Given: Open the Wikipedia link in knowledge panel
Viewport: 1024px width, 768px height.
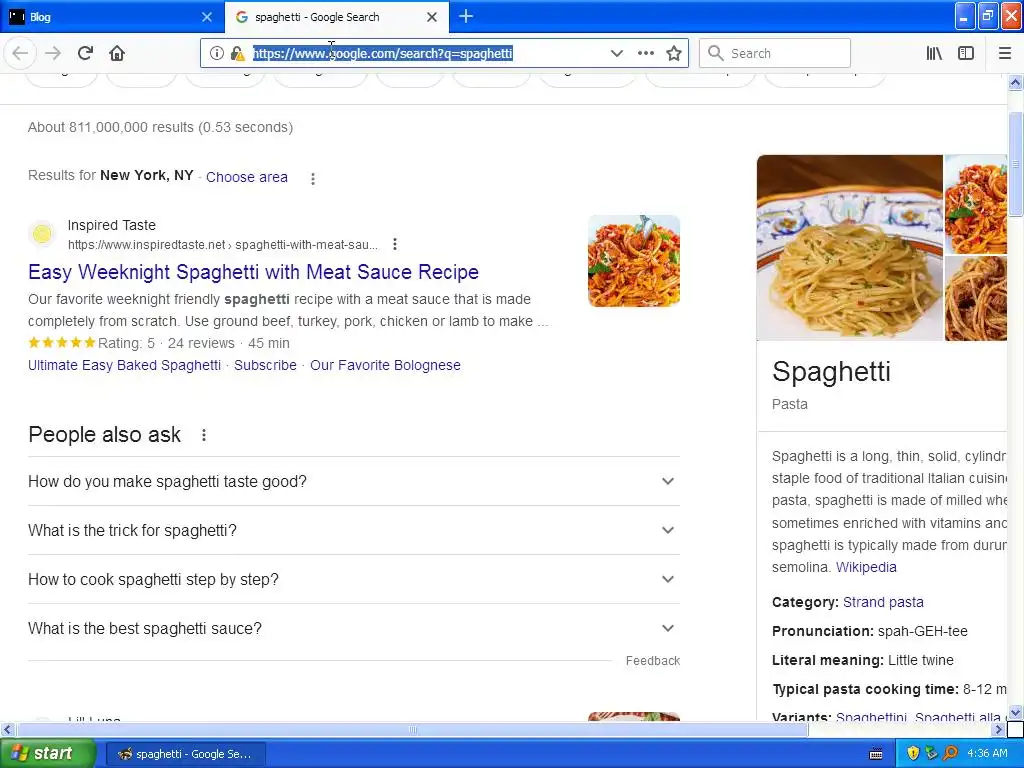Looking at the screenshot, I should coord(866,567).
